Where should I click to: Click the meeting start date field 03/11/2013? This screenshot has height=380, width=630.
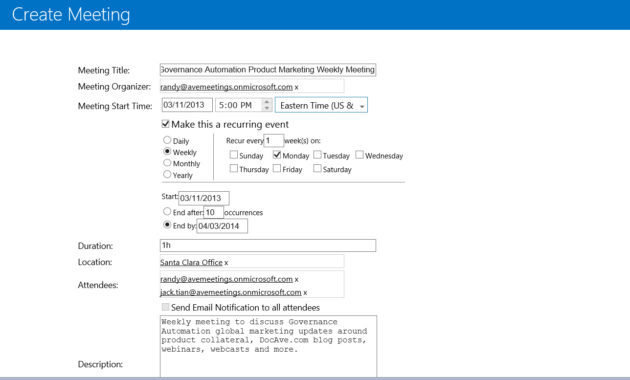pos(187,105)
